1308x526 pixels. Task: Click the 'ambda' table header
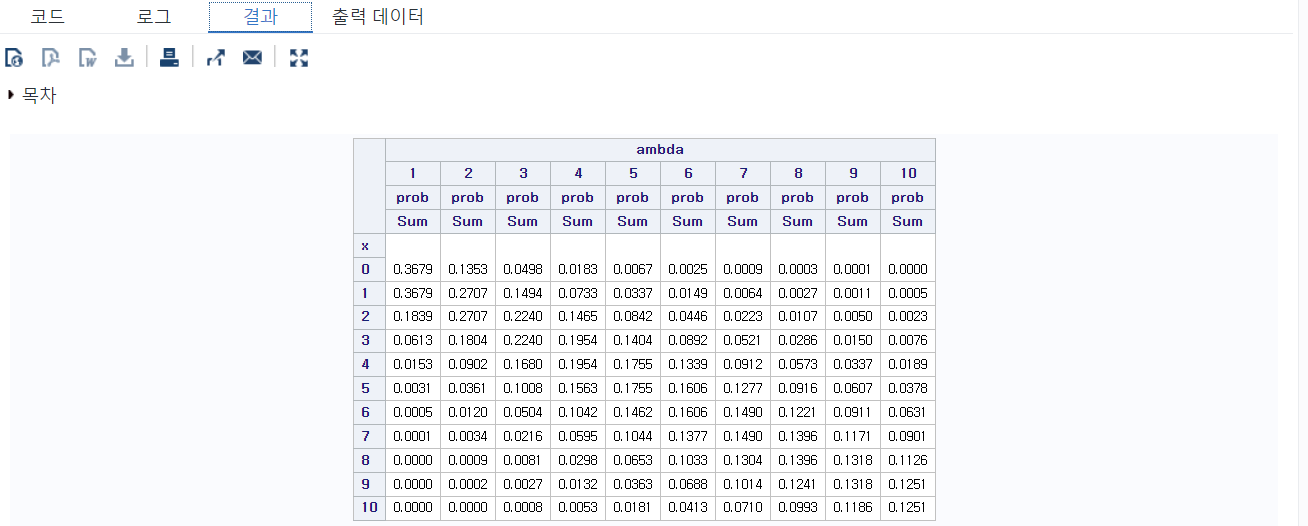point(660,150)
